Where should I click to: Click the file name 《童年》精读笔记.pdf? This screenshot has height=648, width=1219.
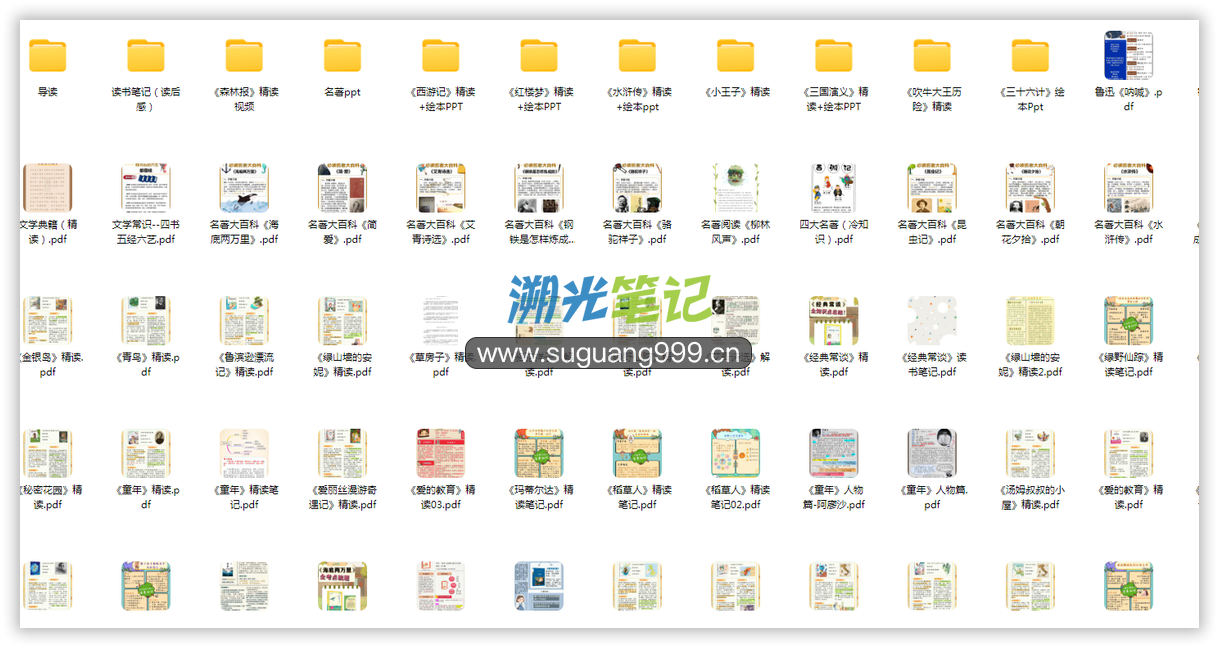(x=244, y=497)
